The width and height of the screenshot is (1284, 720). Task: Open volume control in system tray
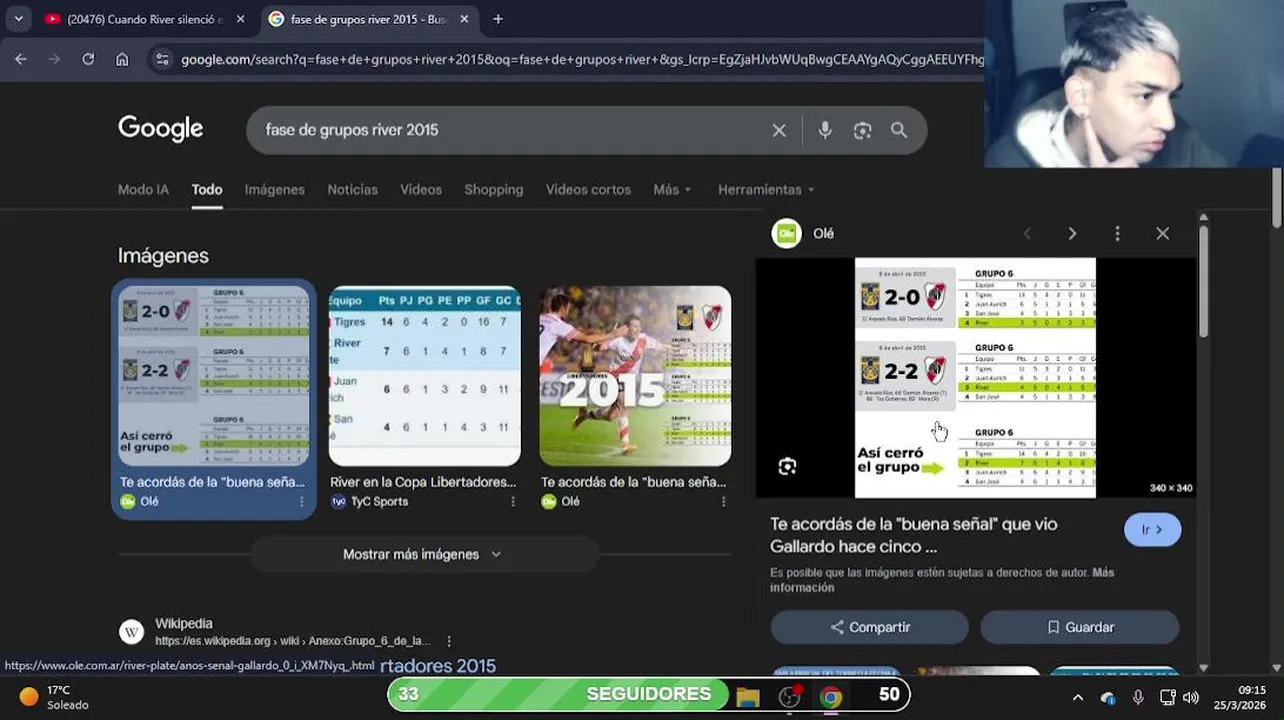coord(1190,697)
